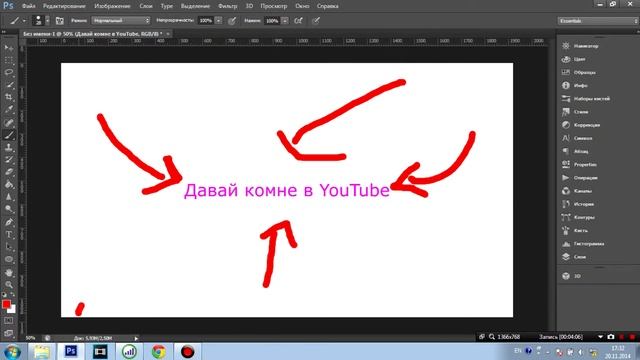The height and width of the screenshot is (360, 640).
Task: Open the Стили panel
Action: 575,112
